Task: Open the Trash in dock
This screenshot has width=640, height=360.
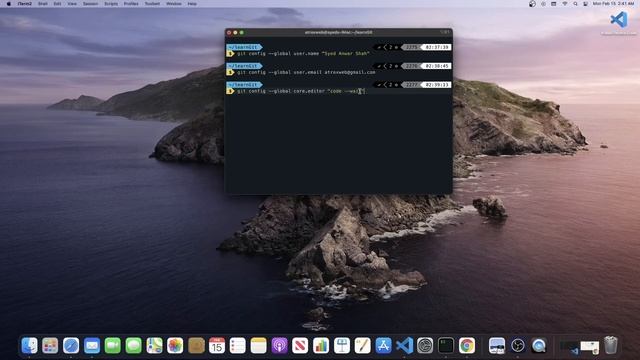Action: click(x=611, y=345)
